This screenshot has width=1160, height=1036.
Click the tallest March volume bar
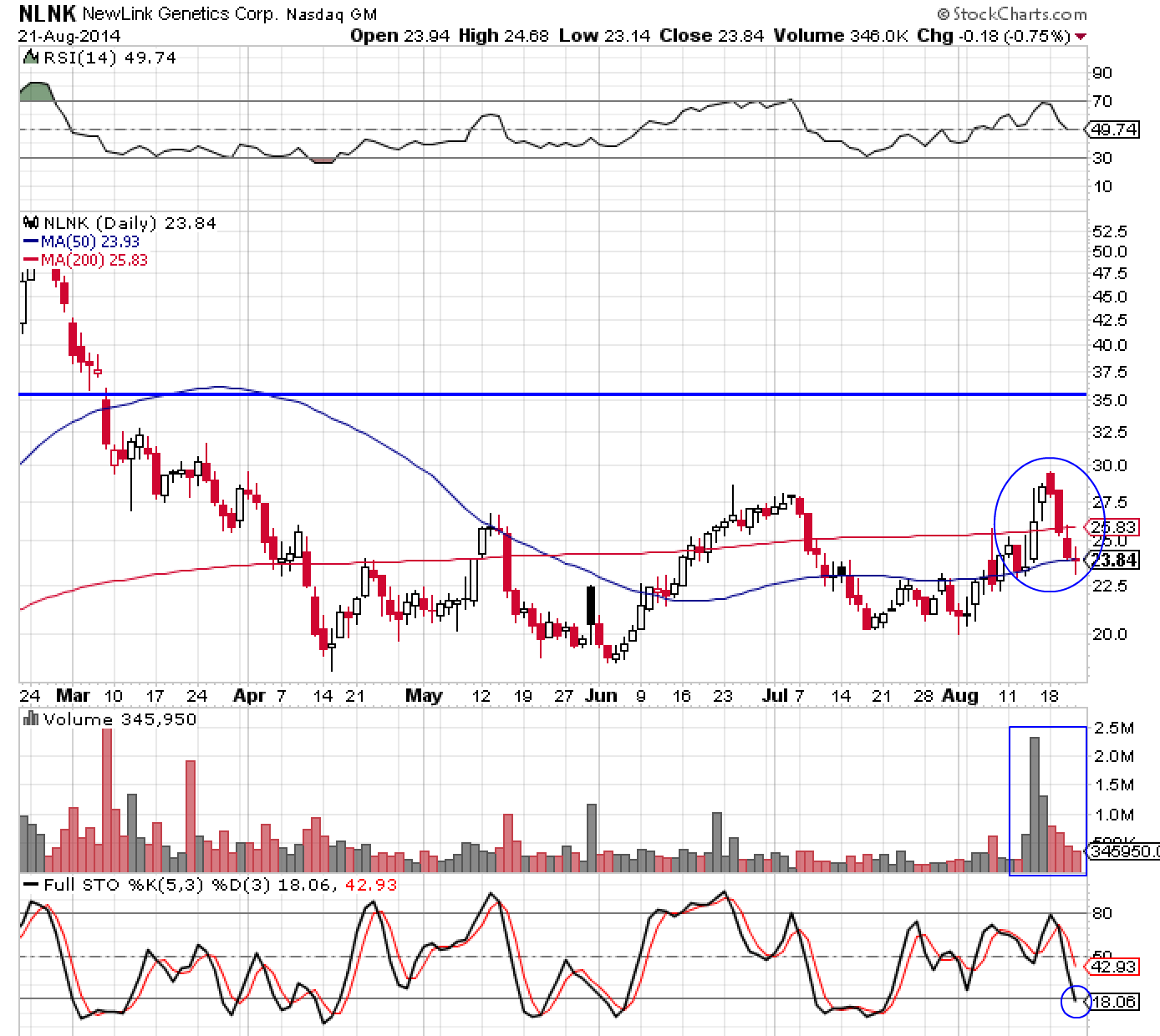click(x=106, y=800)
